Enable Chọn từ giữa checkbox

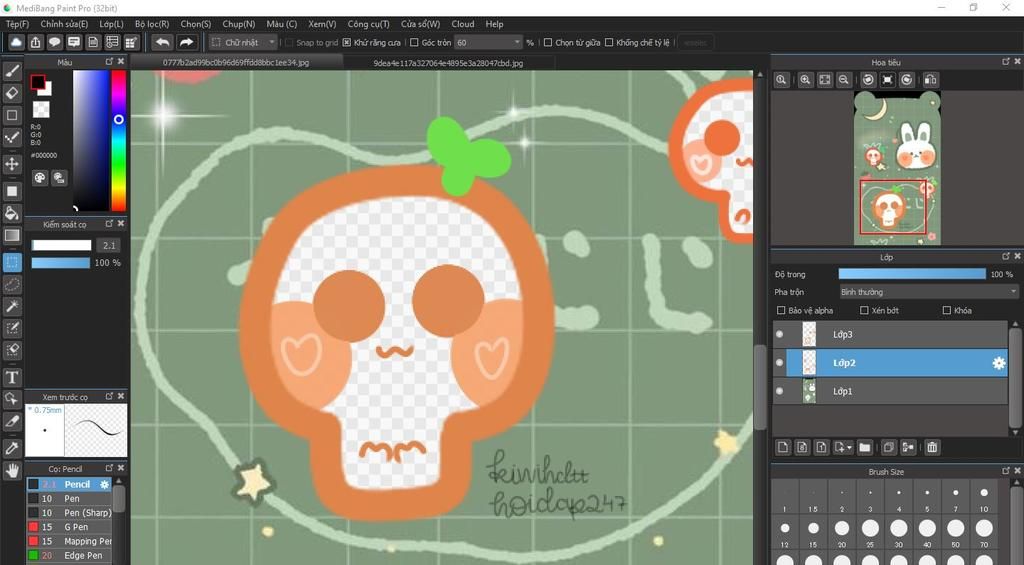pos(548,42)
